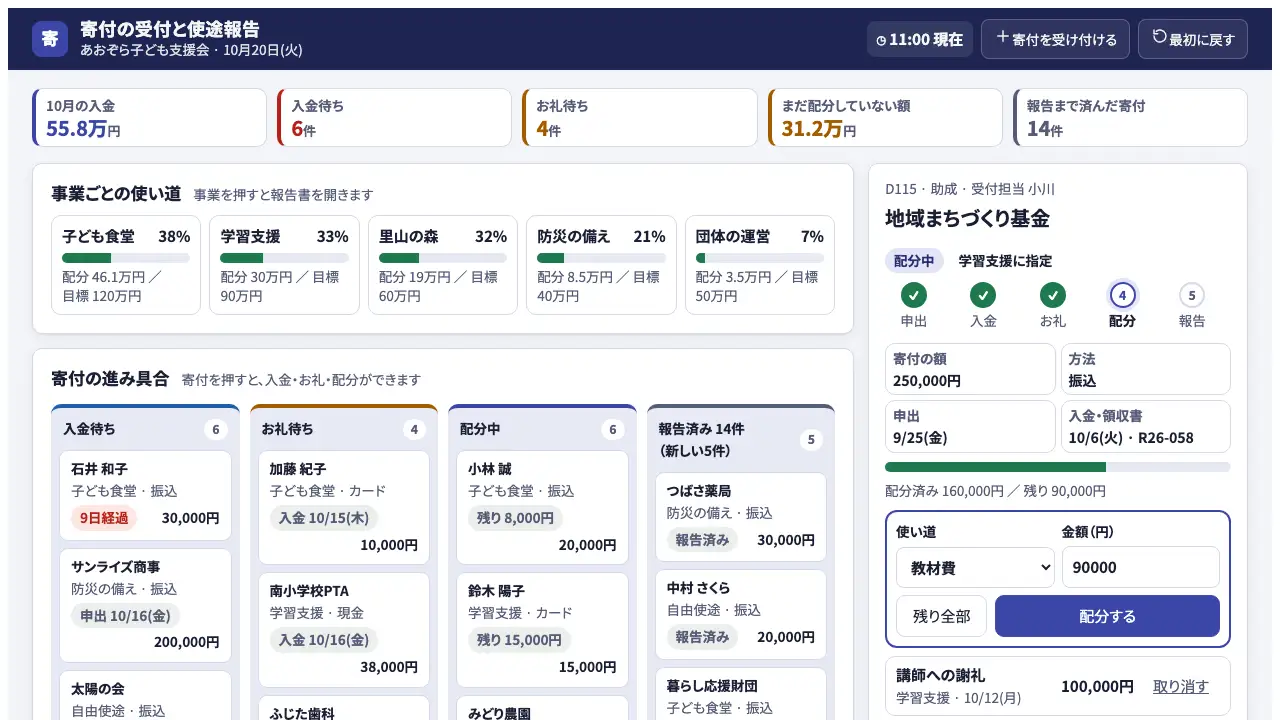Screen dimensions: 1280x720
Task: Click the reset arrow icon in 最初に戻す
Action: 1159,38
